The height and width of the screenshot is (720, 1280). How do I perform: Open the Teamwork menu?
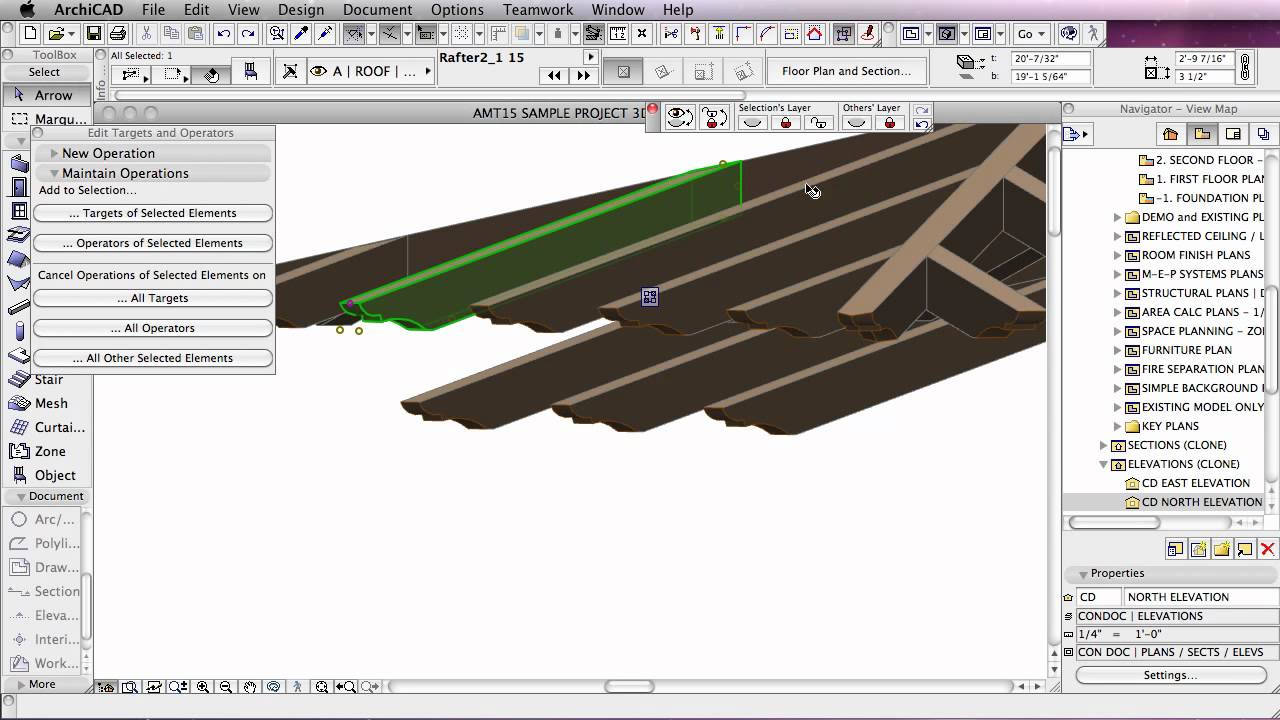[538, 10]
